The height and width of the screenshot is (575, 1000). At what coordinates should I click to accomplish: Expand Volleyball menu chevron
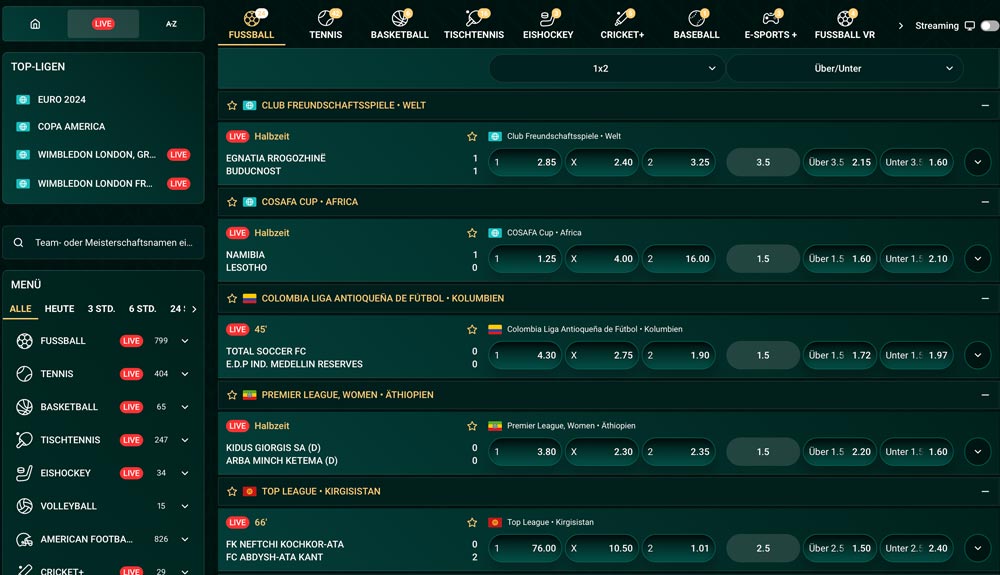(185, 506)
